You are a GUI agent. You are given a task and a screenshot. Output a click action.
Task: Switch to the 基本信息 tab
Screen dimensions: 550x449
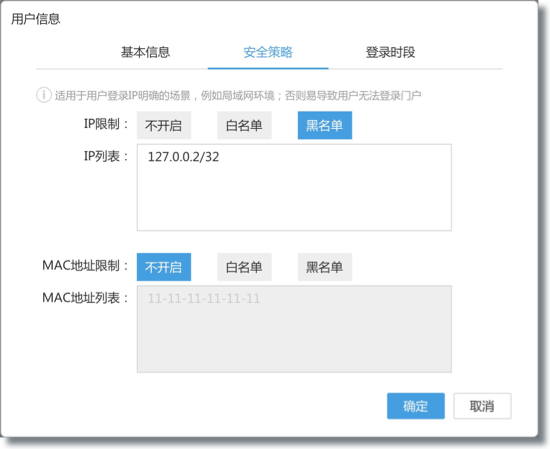click(x=146, y=52)
